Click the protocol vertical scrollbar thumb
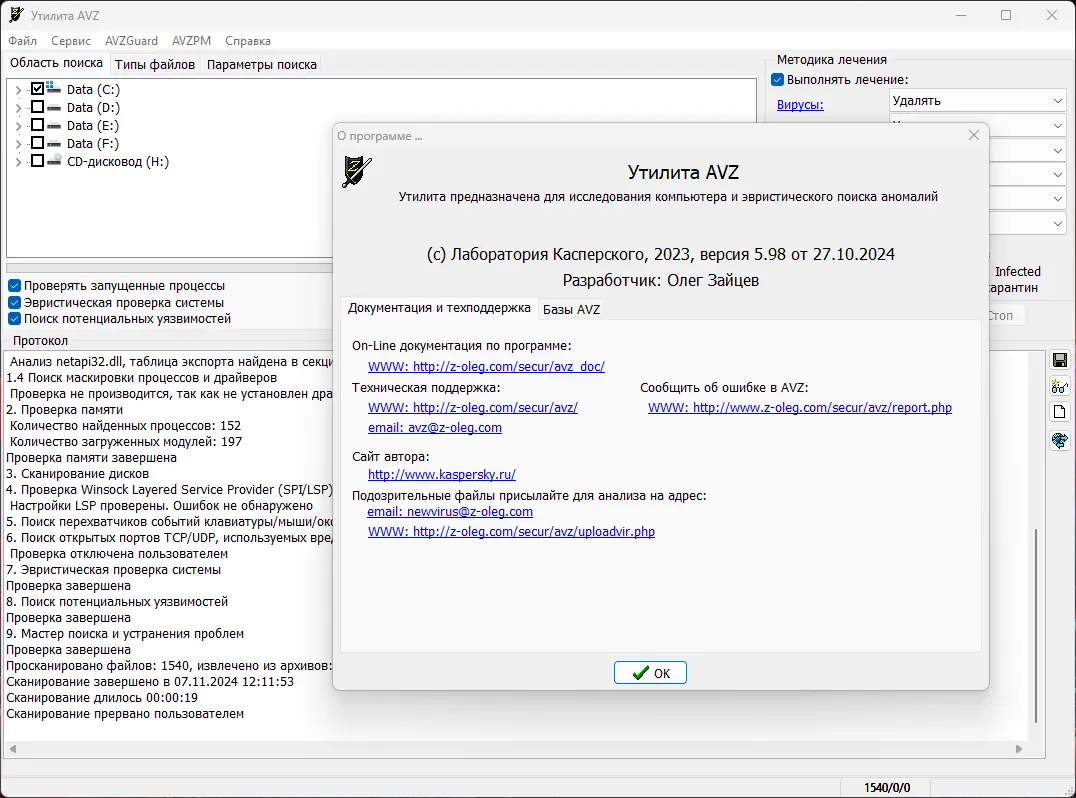This screenshot has height=798, width=1076. click(1036, 625)
